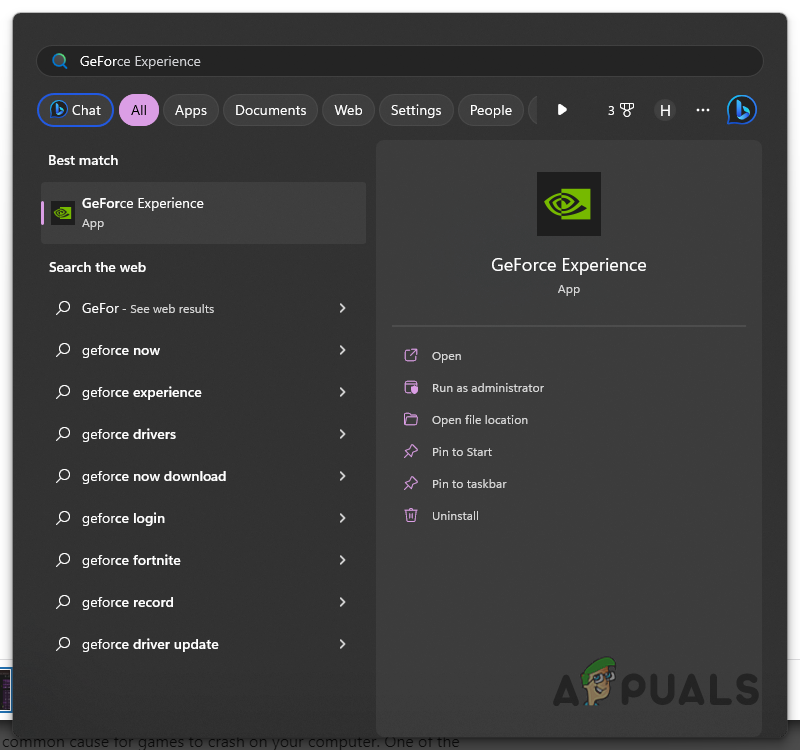Click Open for GeForce Experience
Screen dimensions: 800x750
click(x=446, y=356)
